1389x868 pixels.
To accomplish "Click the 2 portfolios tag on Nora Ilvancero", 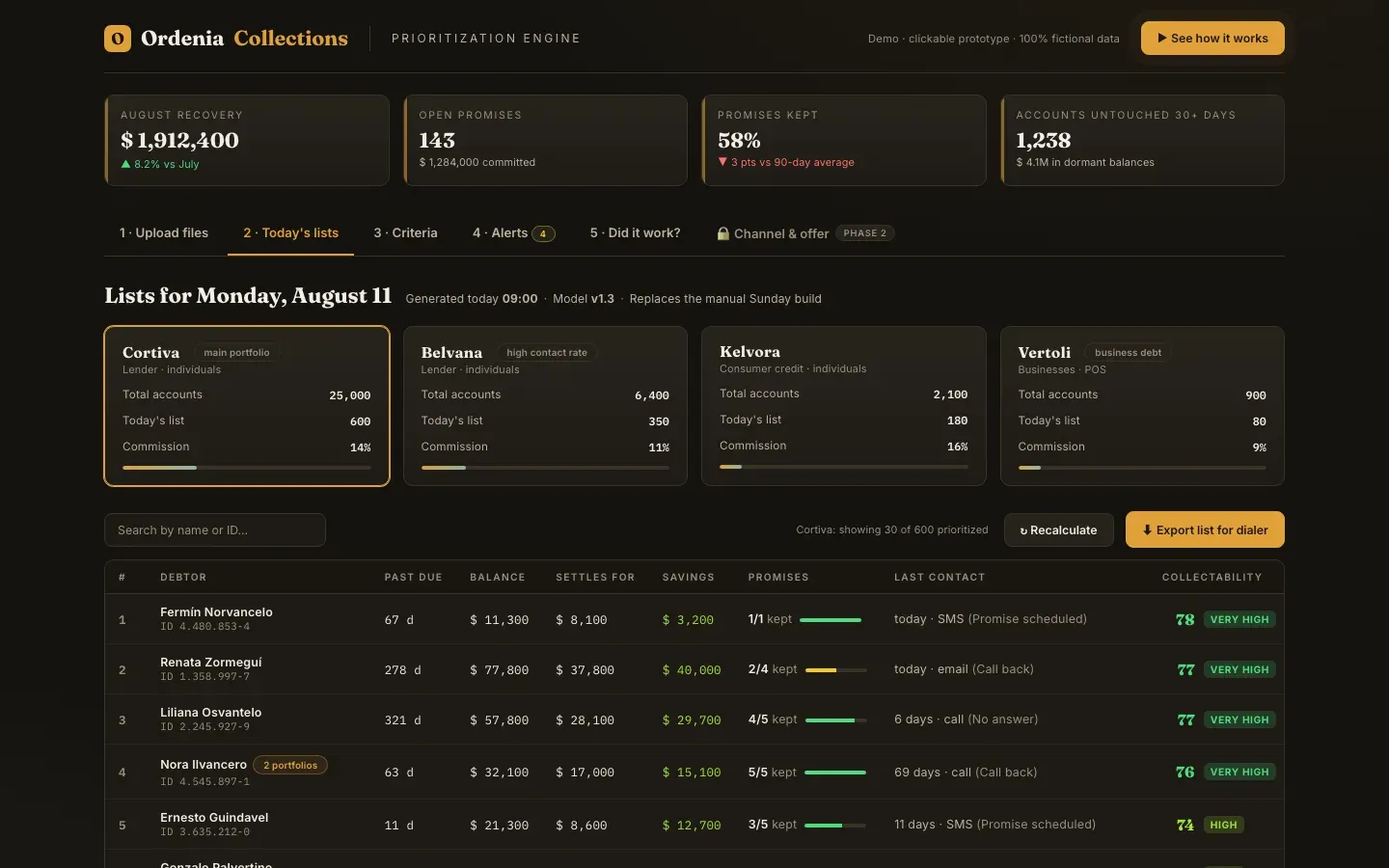I will tap(290, 765).
